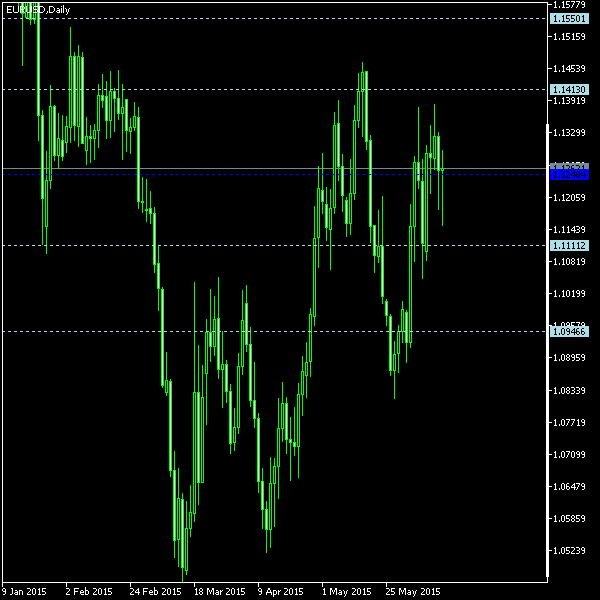
Task: Click the 1.14539 price scale value
Action: (569, 68)
